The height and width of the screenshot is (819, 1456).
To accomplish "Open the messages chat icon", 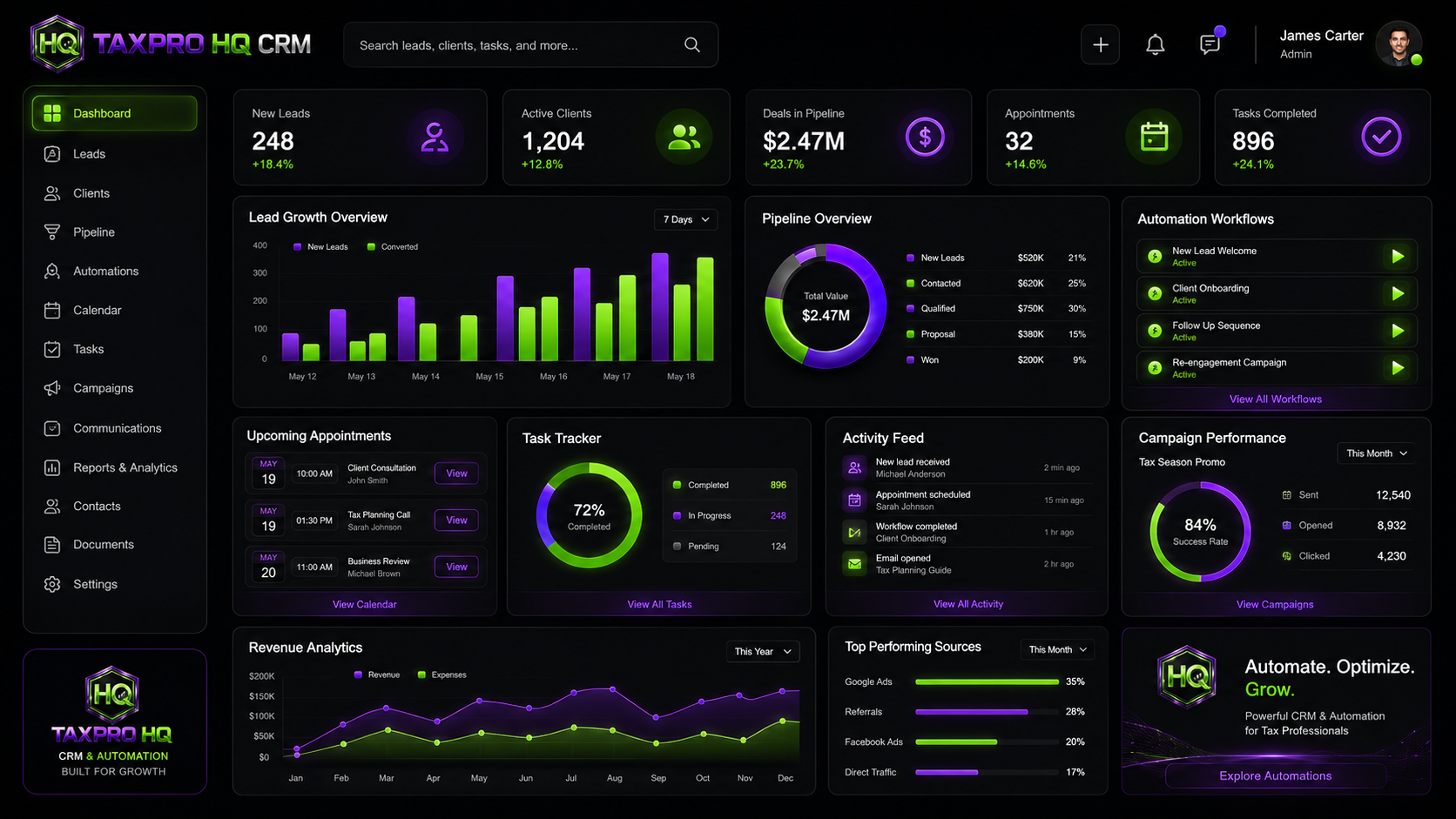I will click(1210, 44).
